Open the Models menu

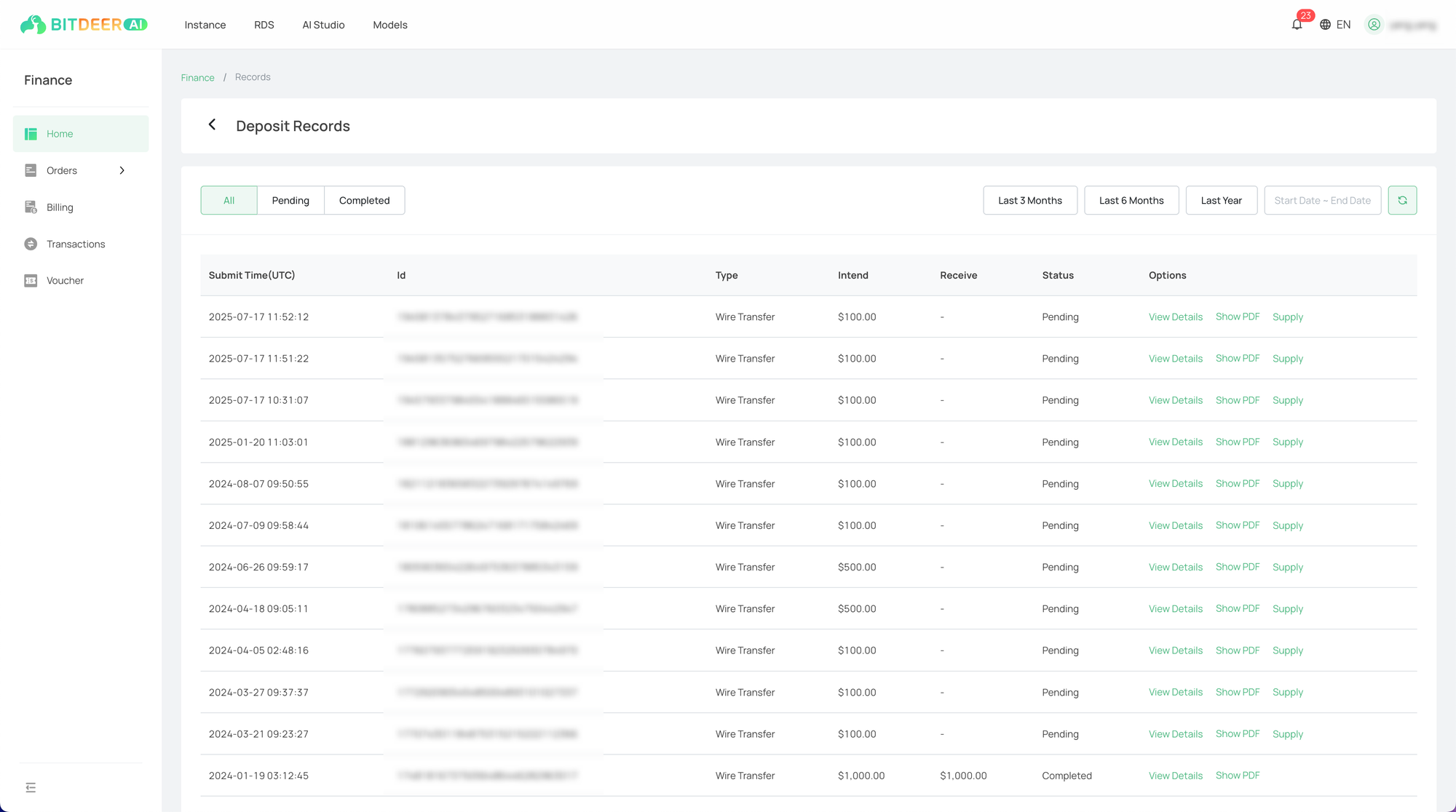point(389,25)
